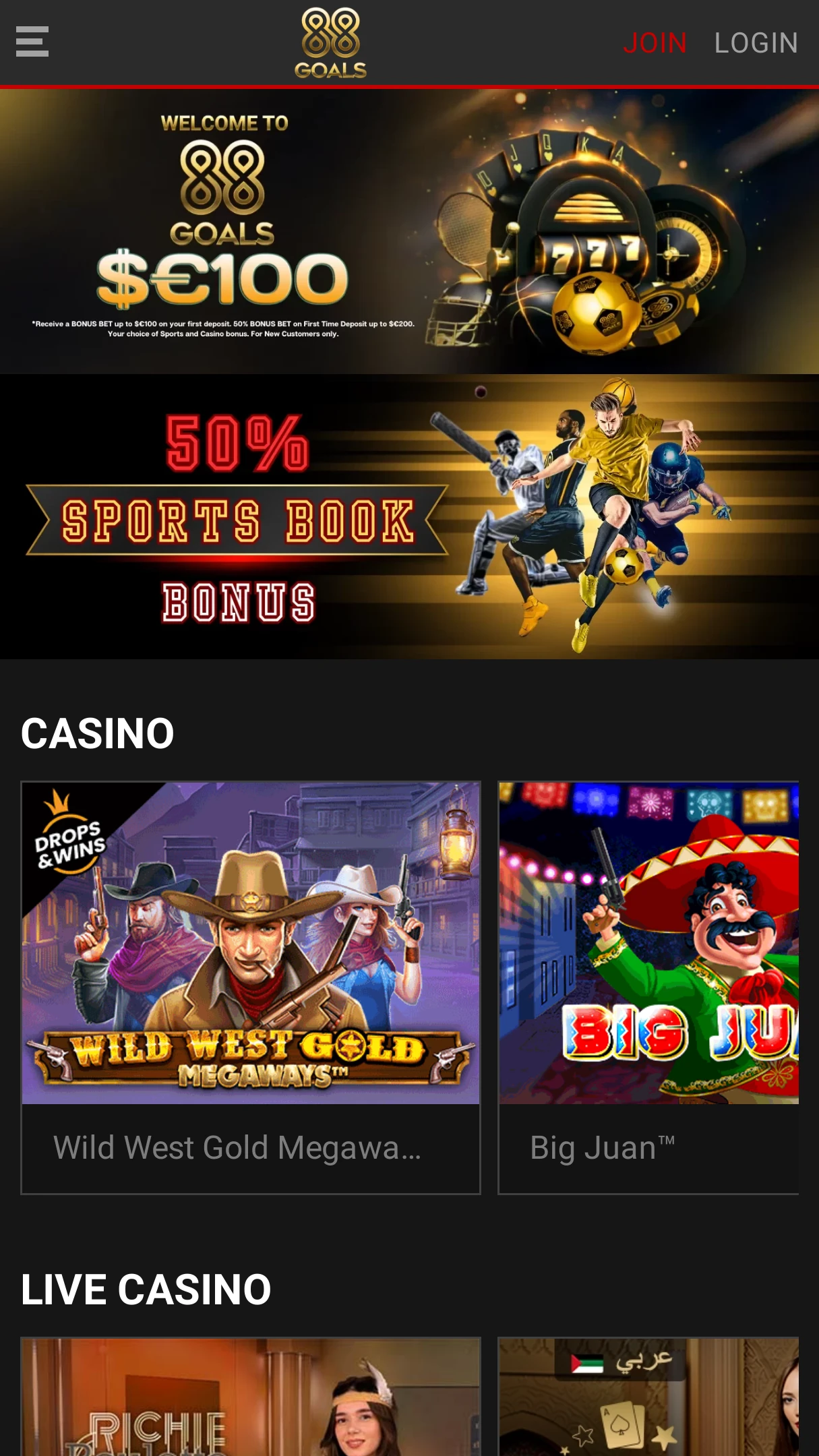Open the 50% Sports Book Bonus banner

409,517
